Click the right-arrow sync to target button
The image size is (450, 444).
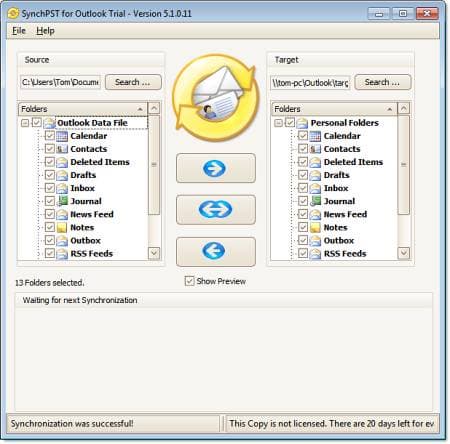tap(216, 168)
